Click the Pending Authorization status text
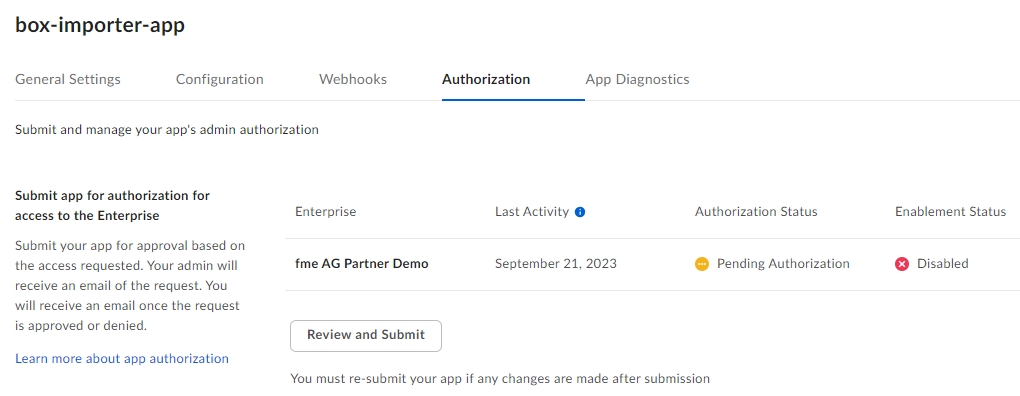 (783, 264)
